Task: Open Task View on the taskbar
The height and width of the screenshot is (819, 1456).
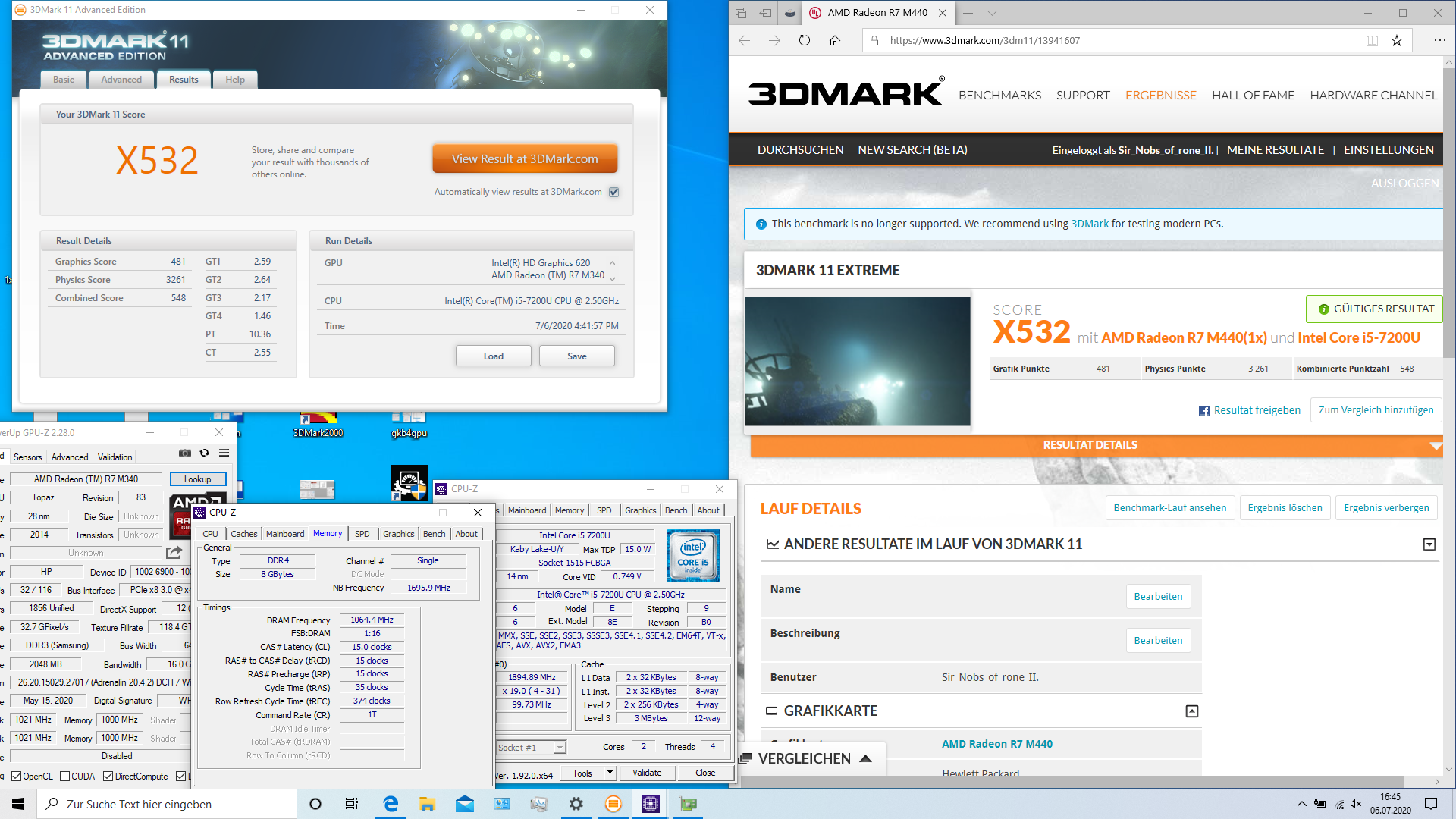Action: (x=351, y=804)
